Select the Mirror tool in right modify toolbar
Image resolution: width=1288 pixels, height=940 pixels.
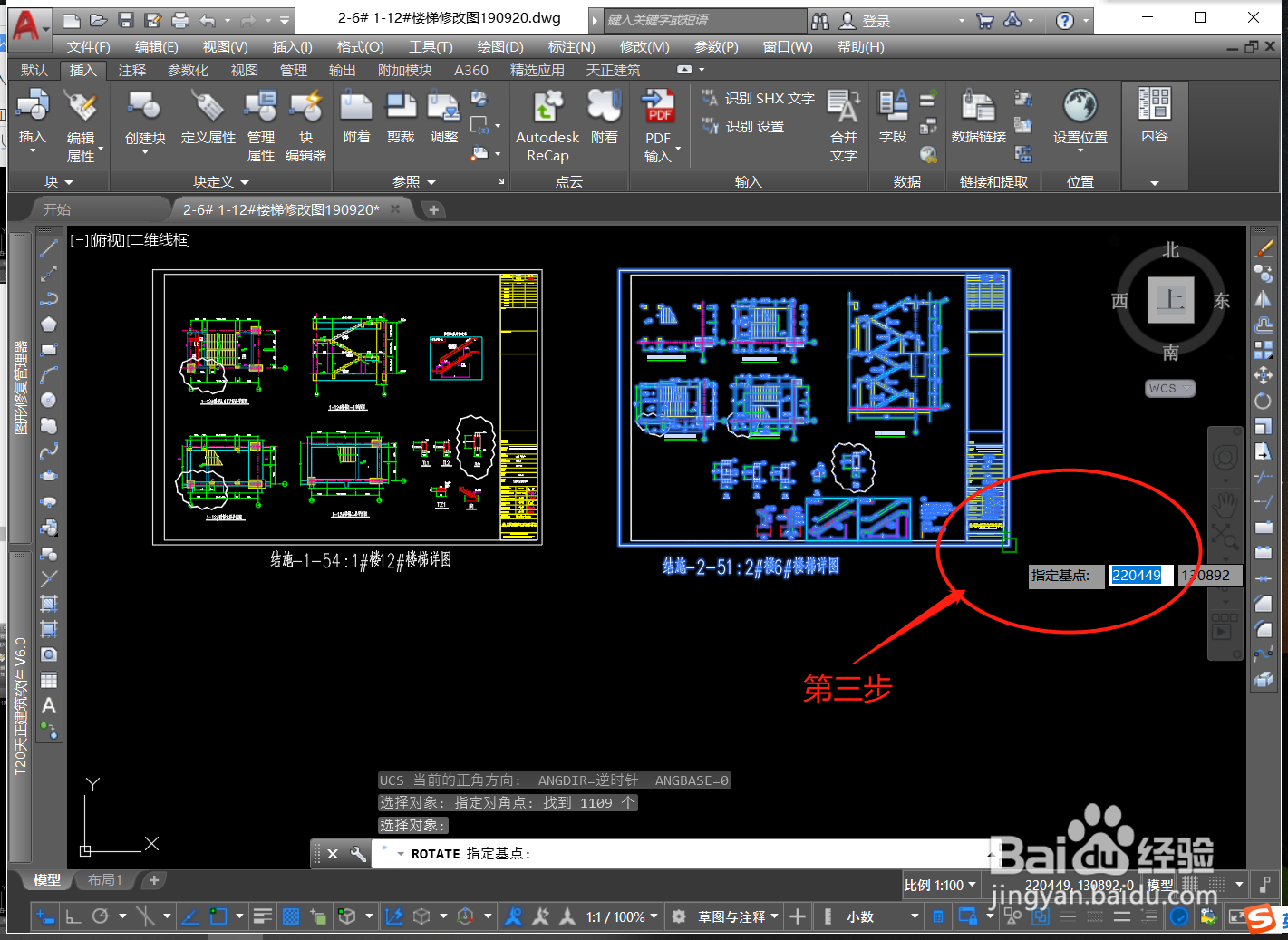1264,299
